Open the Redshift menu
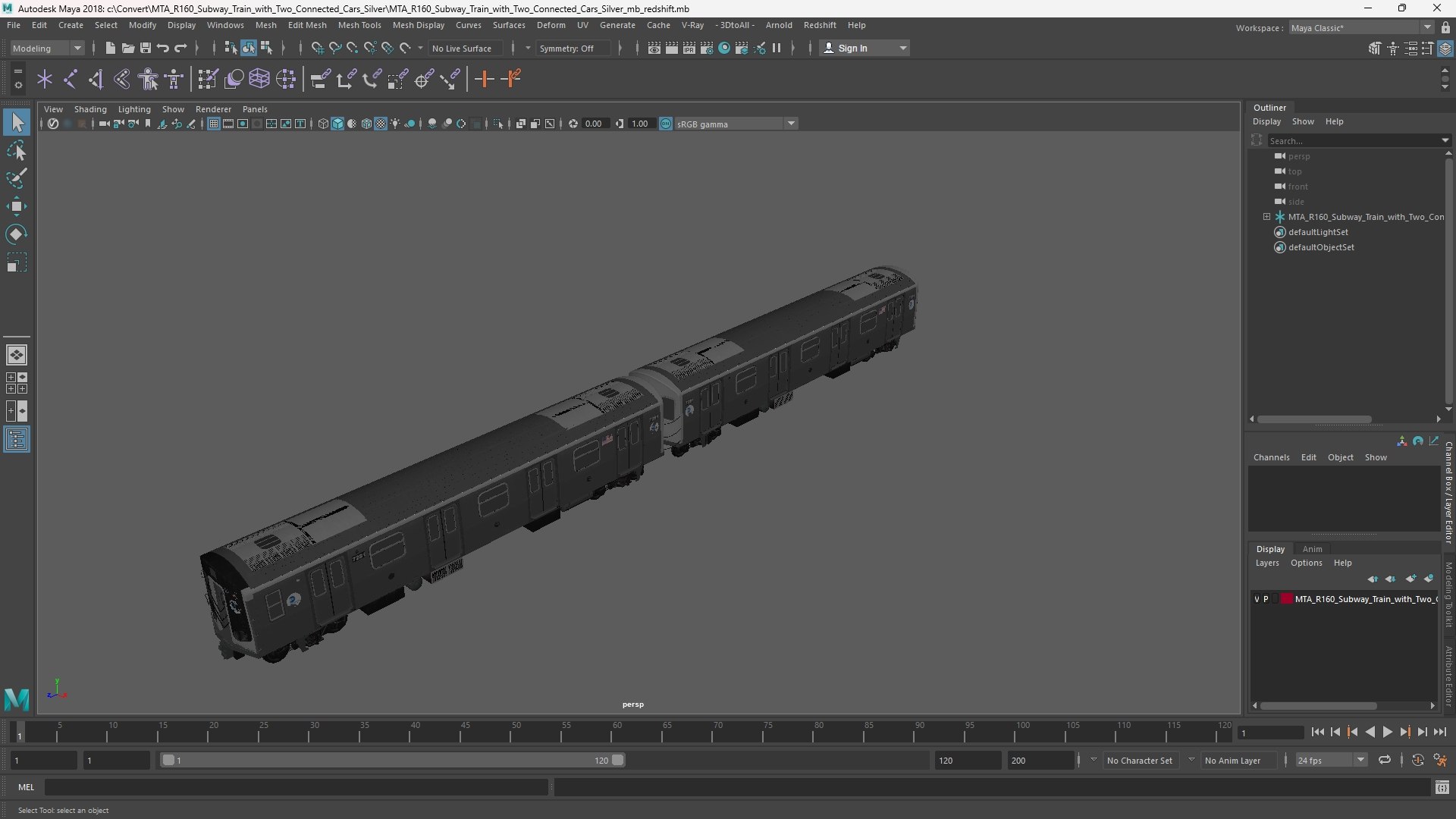The image size is (1456, 819). click(820, 25)
